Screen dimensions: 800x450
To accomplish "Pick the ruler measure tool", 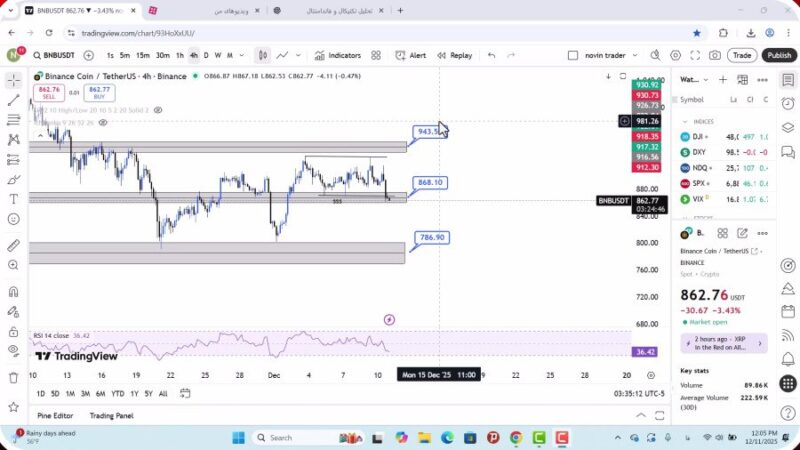I will click(13, 245).
